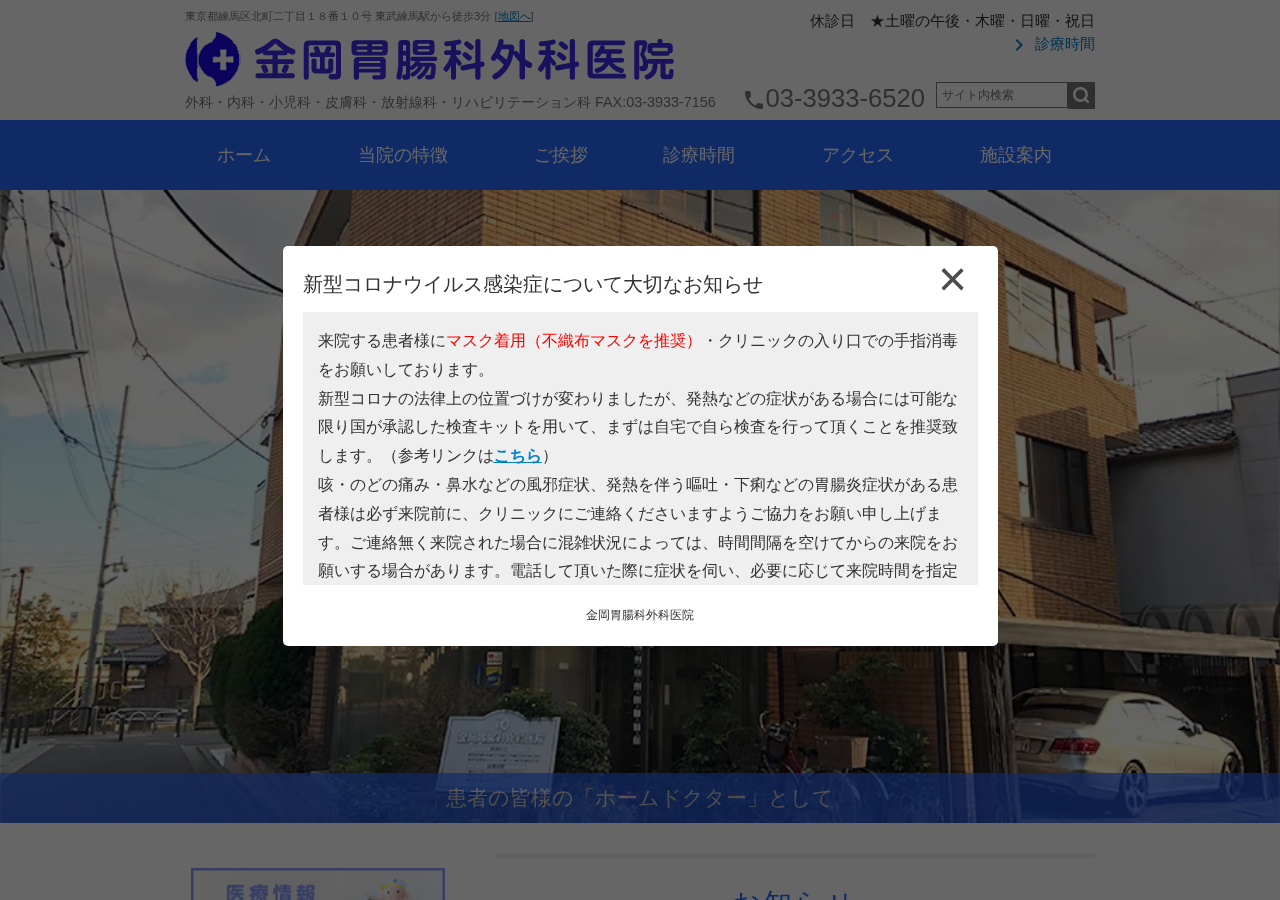
Task: Open アクセス navigation item
Action: tap(858, 155)
